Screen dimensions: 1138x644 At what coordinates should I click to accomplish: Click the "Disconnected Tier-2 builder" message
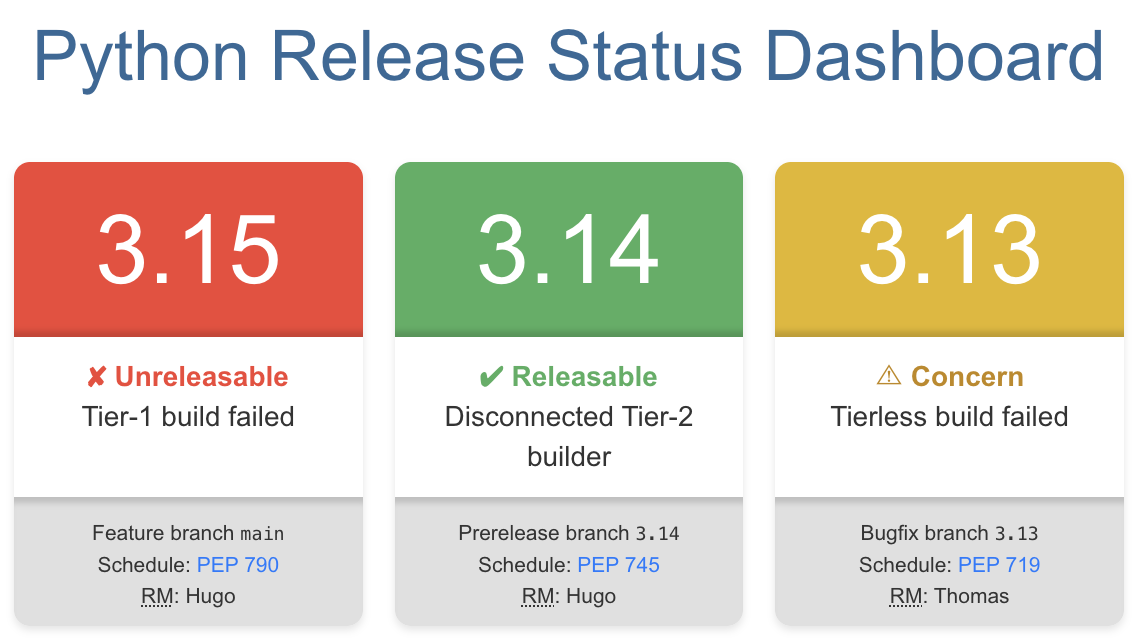click(x=569, y=436)
